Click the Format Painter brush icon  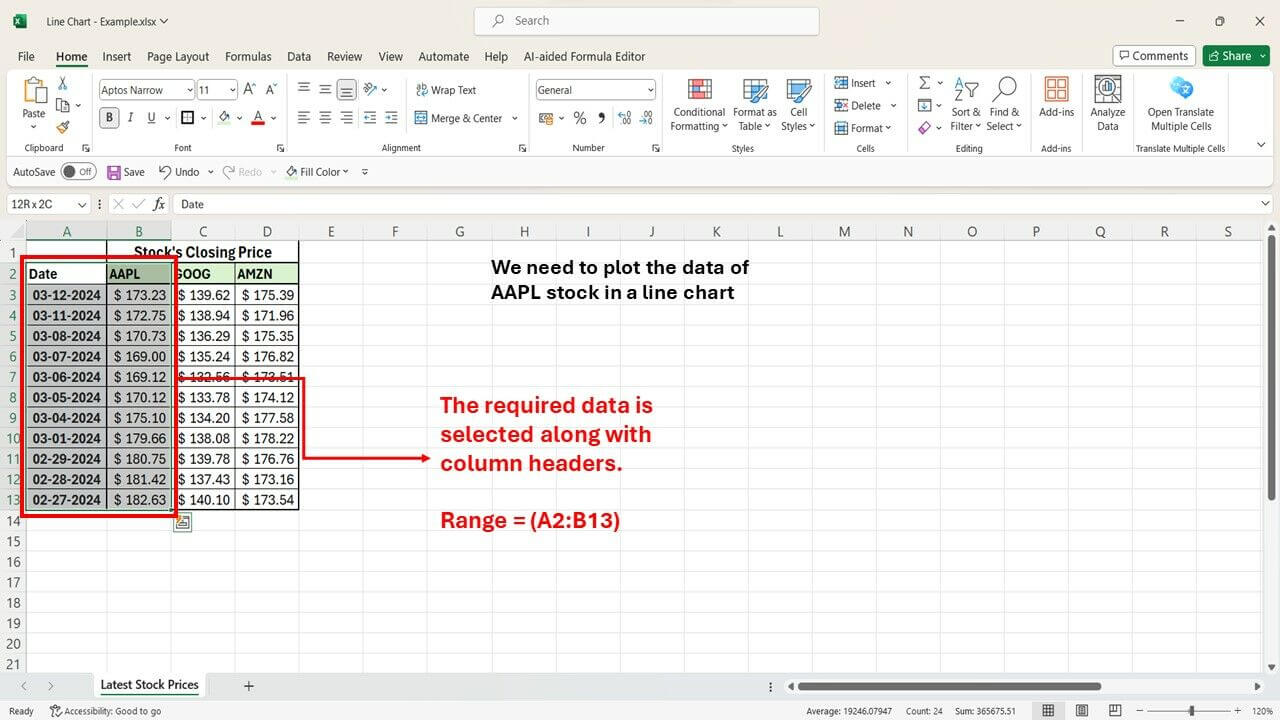[x=63, y=127]
